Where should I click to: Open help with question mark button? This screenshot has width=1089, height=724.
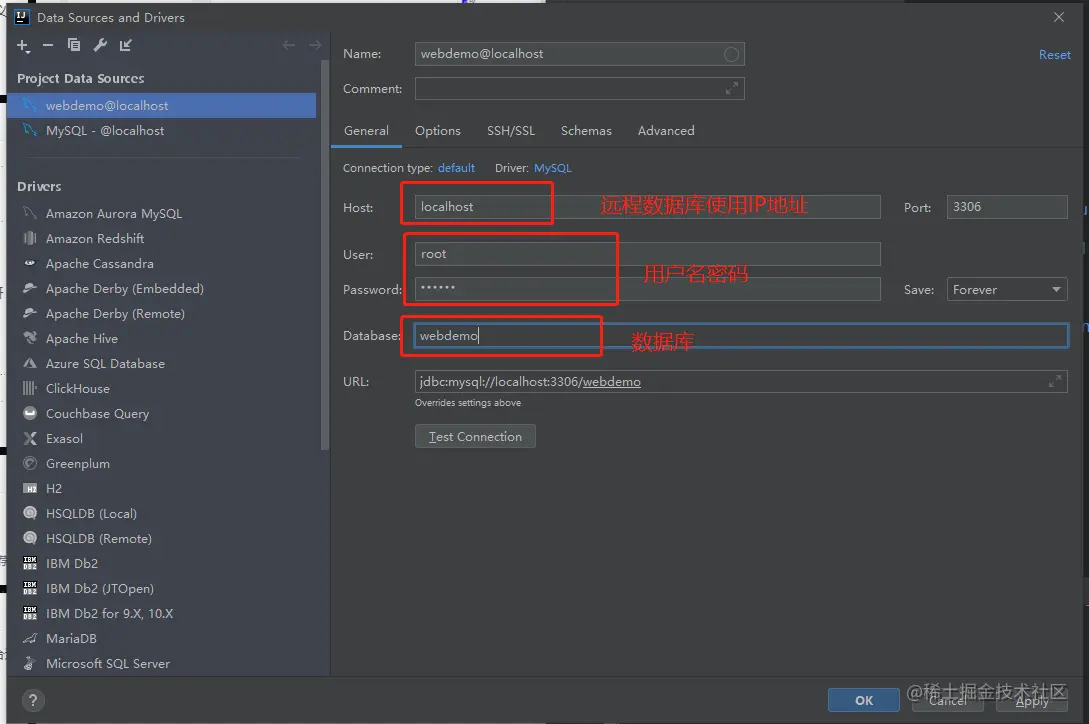[33, 700]
